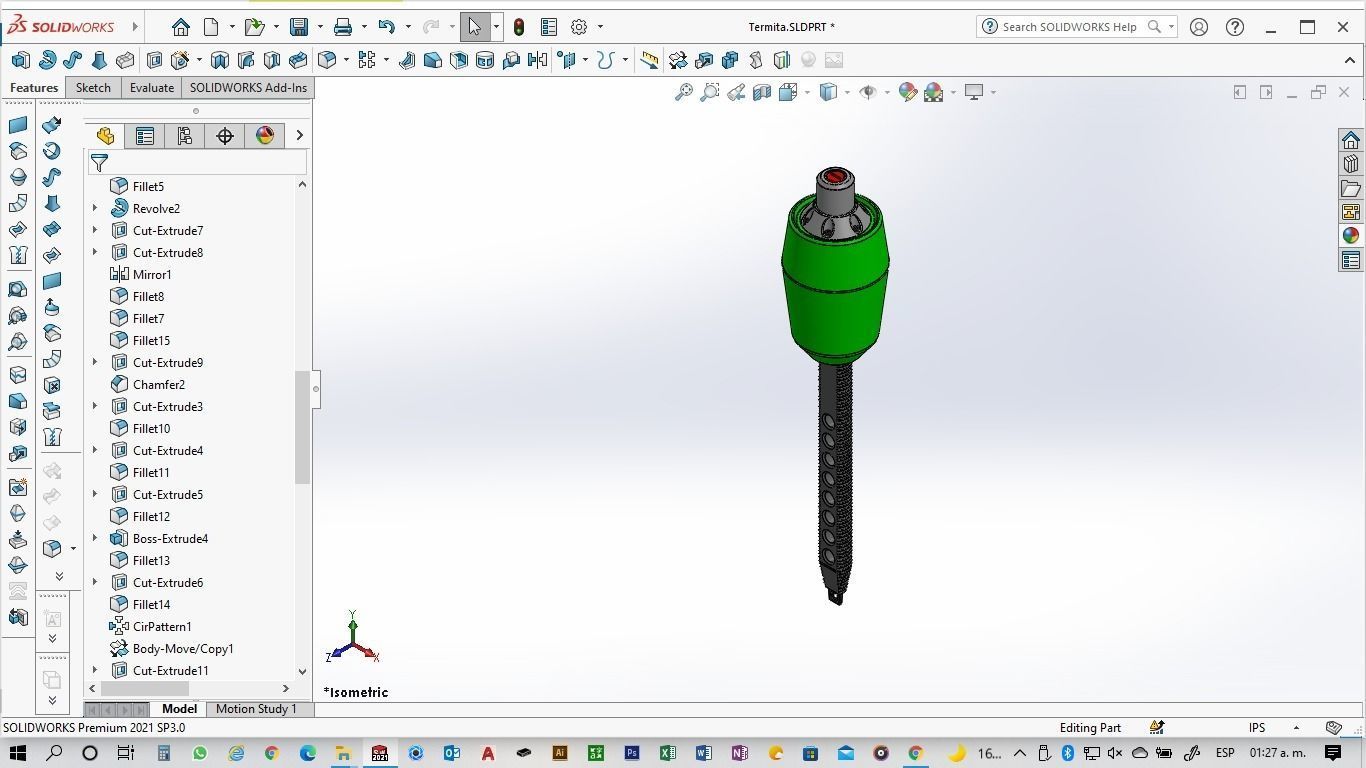Click the feature tree horizontal scrollbar thumb
This screenshot has height=768, width=1366.
coord(145,688)
